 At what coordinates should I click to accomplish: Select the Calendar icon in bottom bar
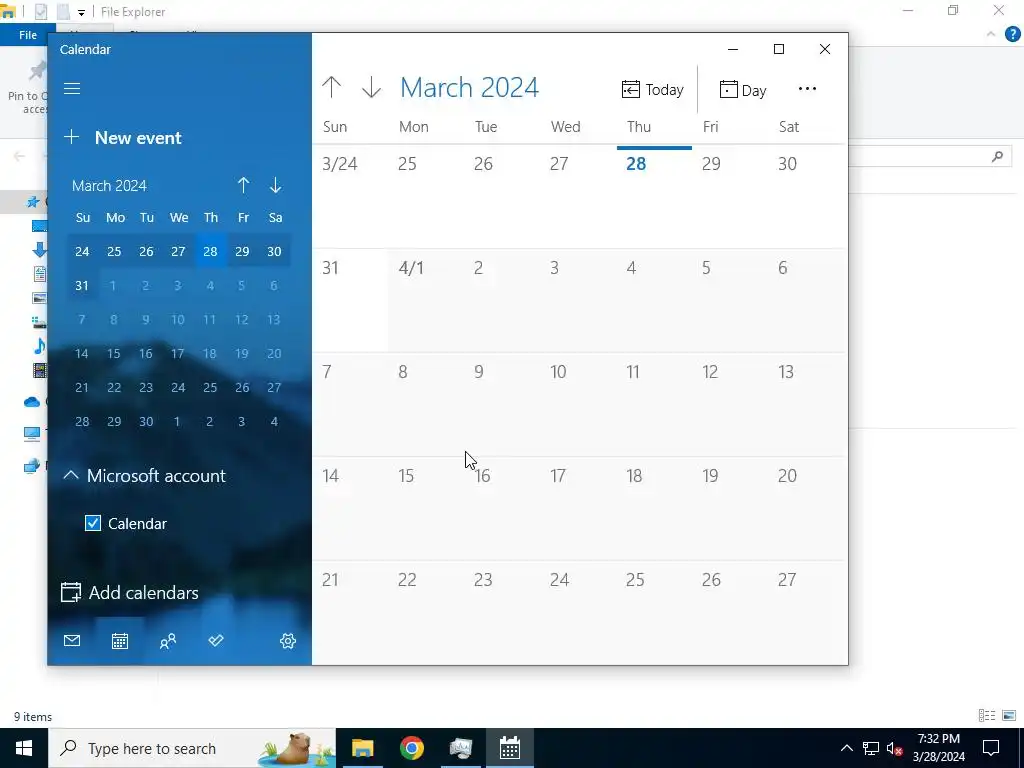(120, 641)
